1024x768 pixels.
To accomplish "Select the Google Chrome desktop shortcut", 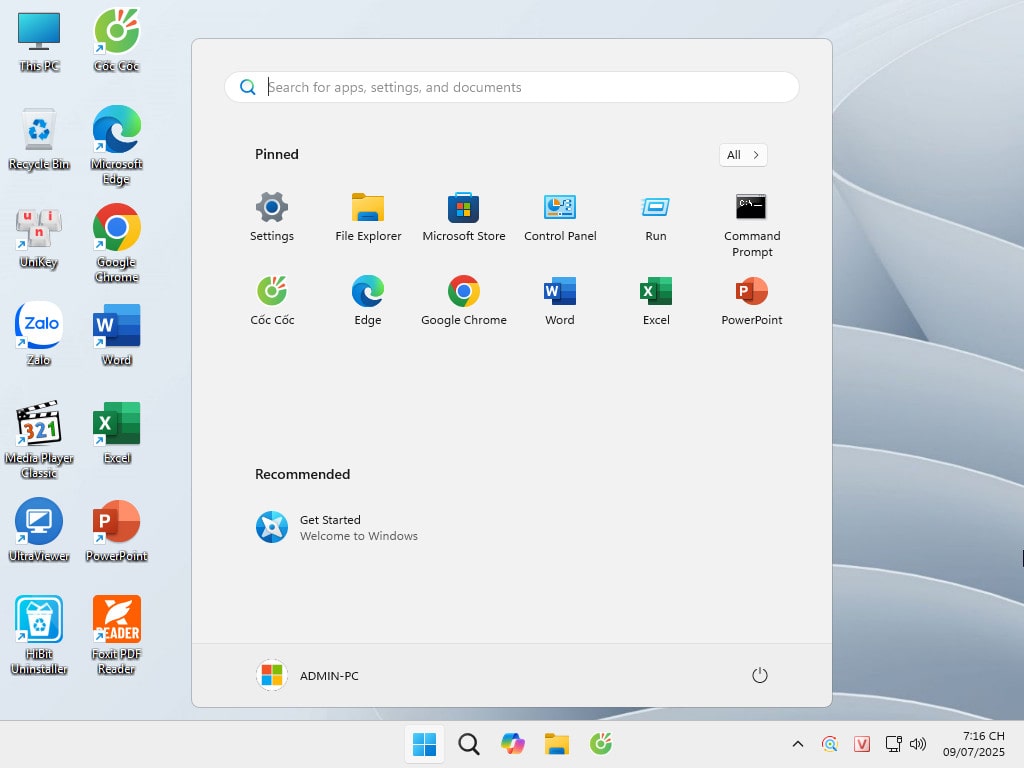I will point(116,244).
